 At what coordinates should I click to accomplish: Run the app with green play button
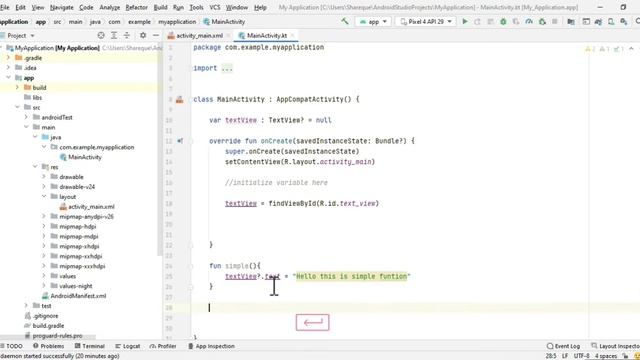[x=464, y=22]
